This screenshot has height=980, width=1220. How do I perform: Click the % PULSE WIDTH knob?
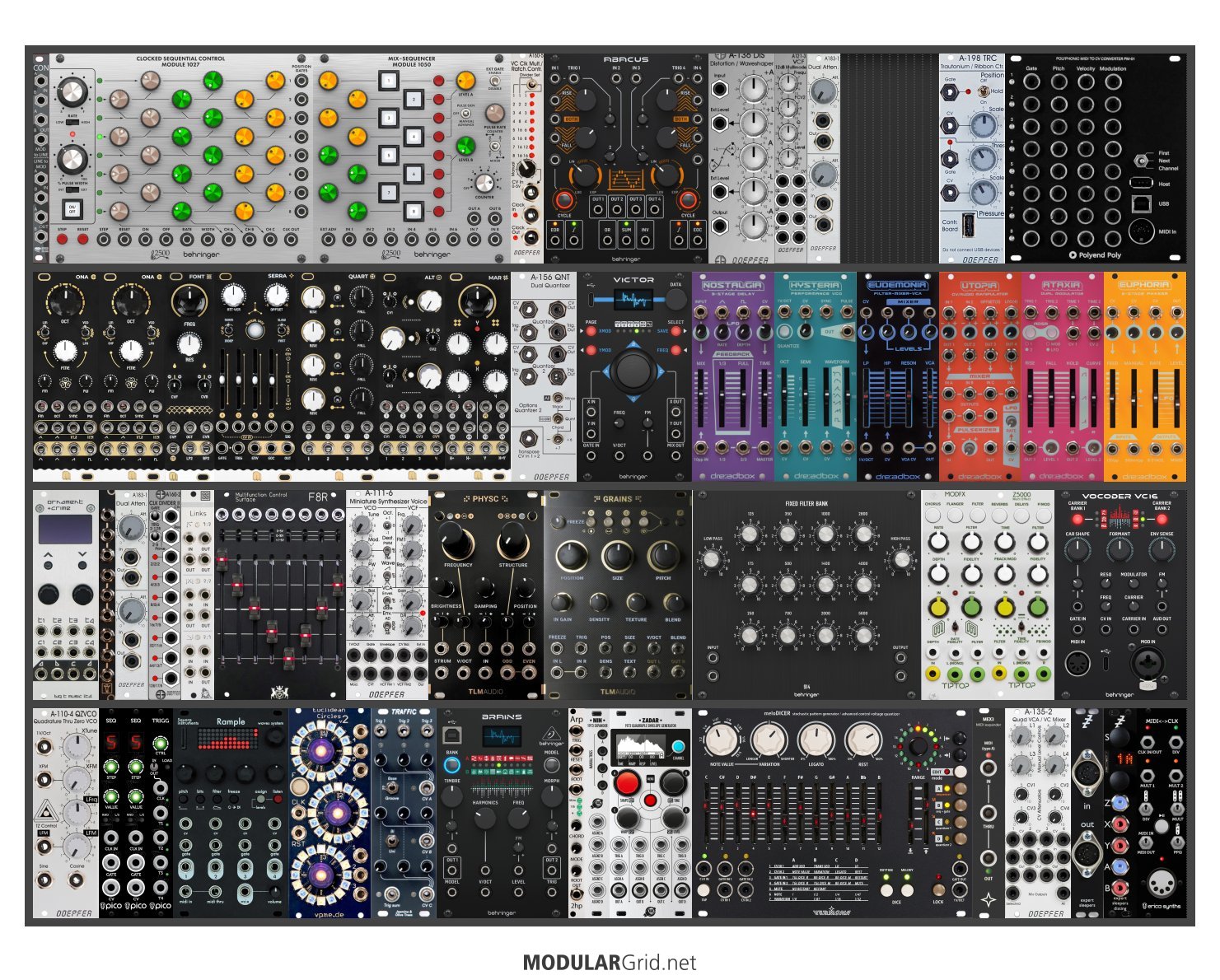pyautogui.click(x=73, y=160)
